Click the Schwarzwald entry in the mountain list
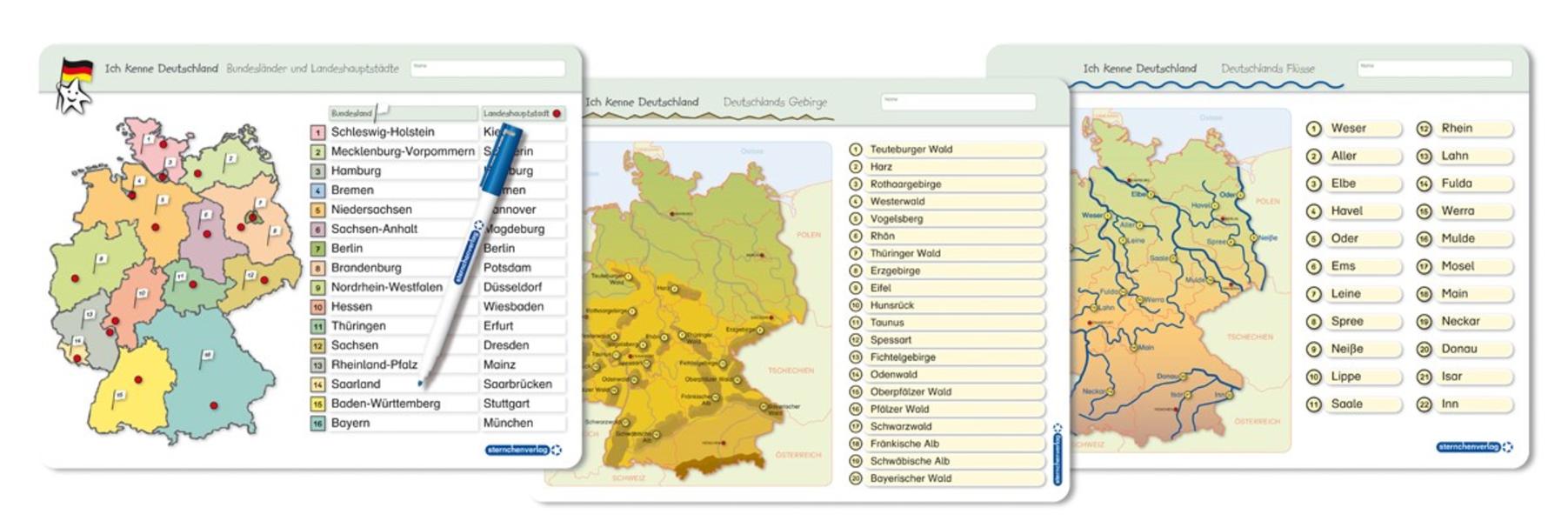The height and width of the screenshot is (521, 1568). click(x=901, y=426)
